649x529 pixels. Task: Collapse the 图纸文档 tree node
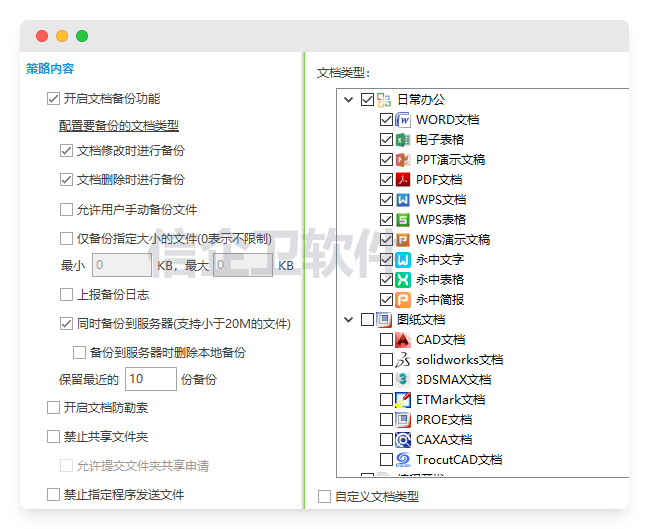coord(348,320)
